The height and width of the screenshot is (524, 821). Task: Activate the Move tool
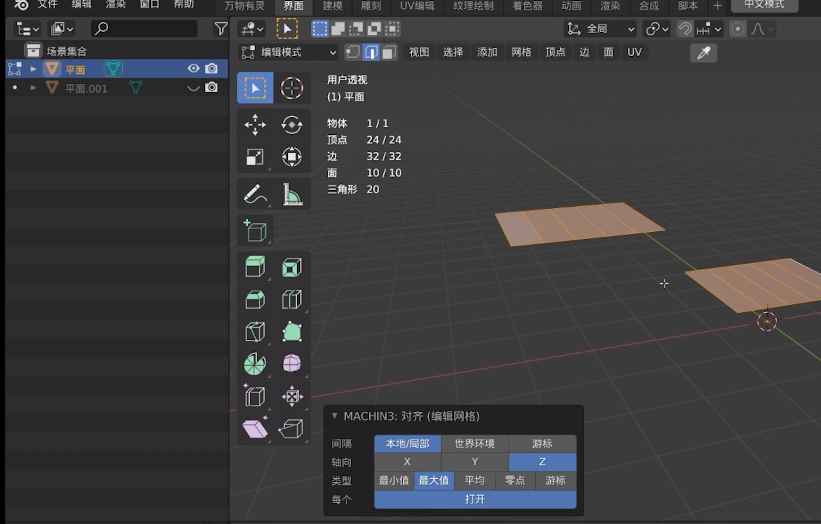point(255,124)
